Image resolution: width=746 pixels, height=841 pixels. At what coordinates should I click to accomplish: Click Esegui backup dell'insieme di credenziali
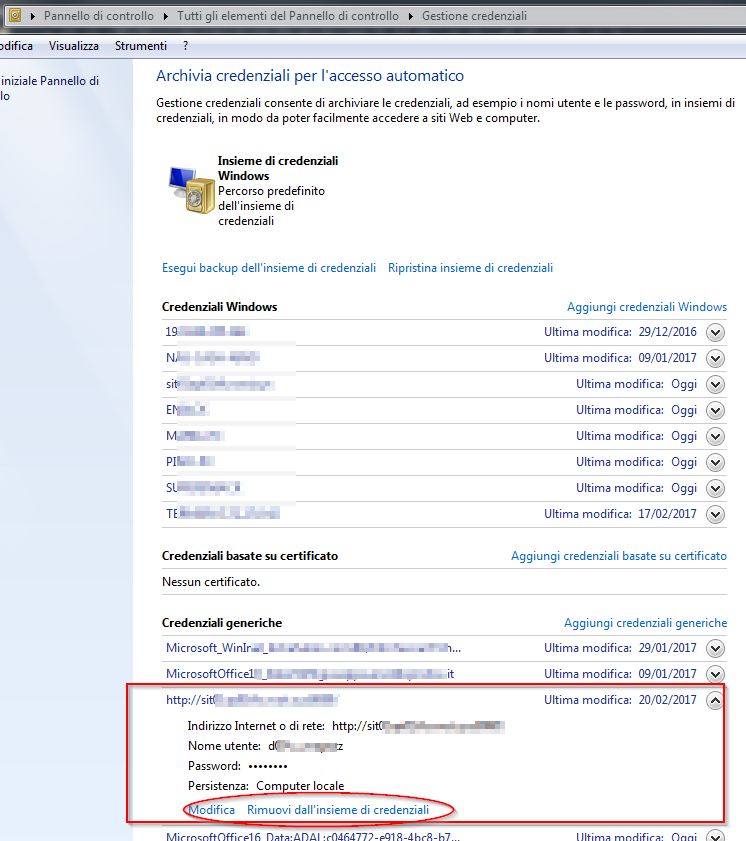[269, 268]
